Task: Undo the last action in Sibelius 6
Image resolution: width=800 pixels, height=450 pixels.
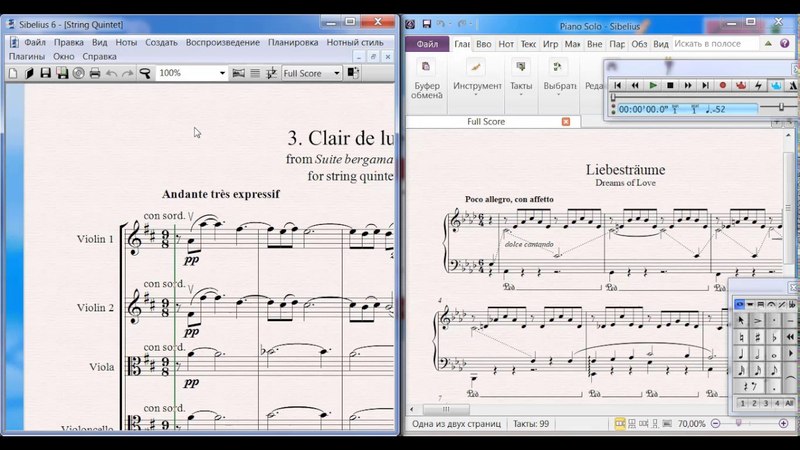Action: pyautogui.click(x=111, y=73)
